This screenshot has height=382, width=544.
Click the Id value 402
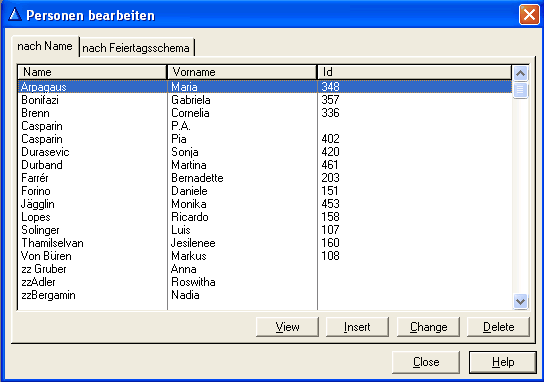(330, 139)
